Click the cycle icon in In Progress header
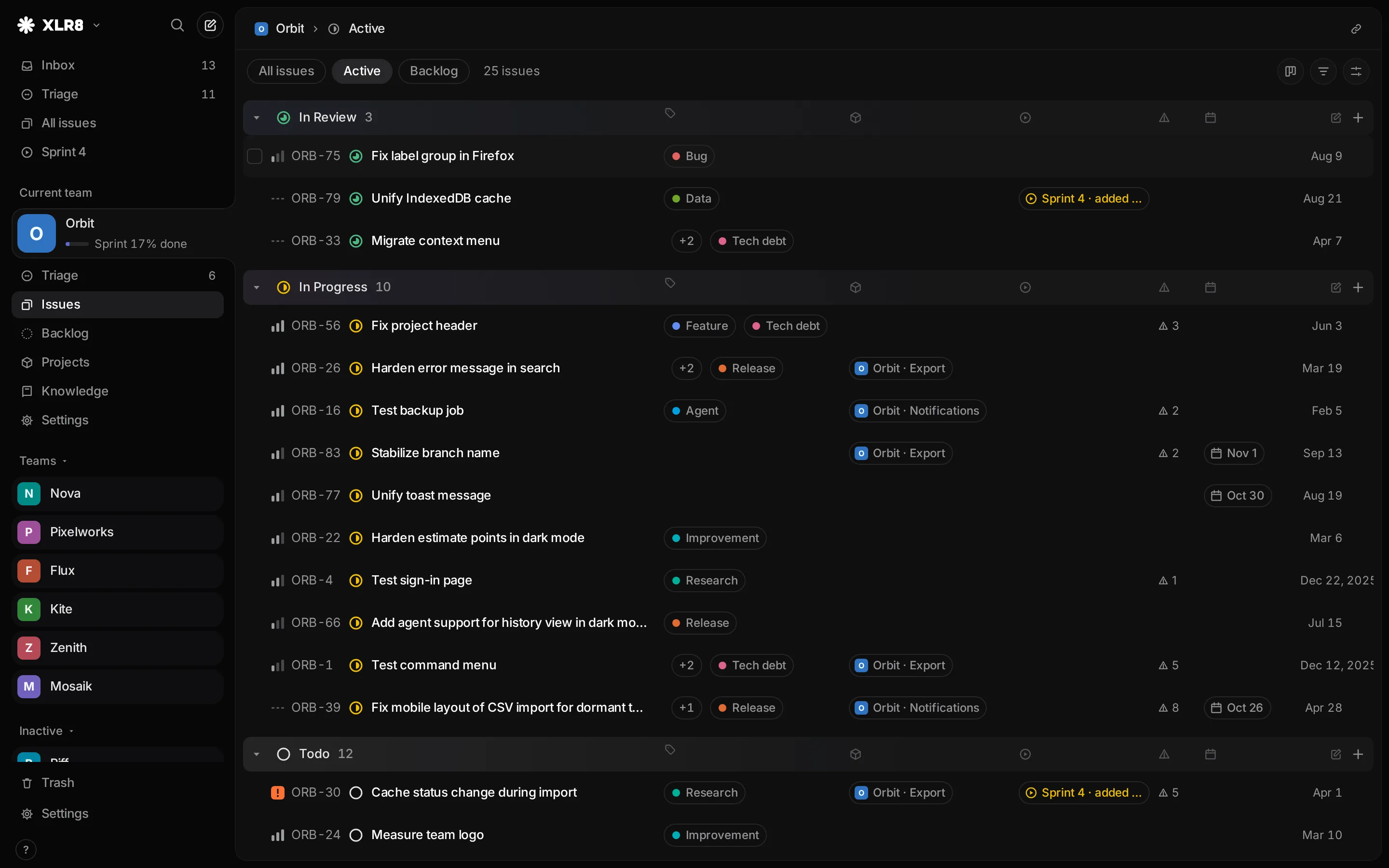The height and width of the screenshot is (868, 1389). tap(1025, 287)
